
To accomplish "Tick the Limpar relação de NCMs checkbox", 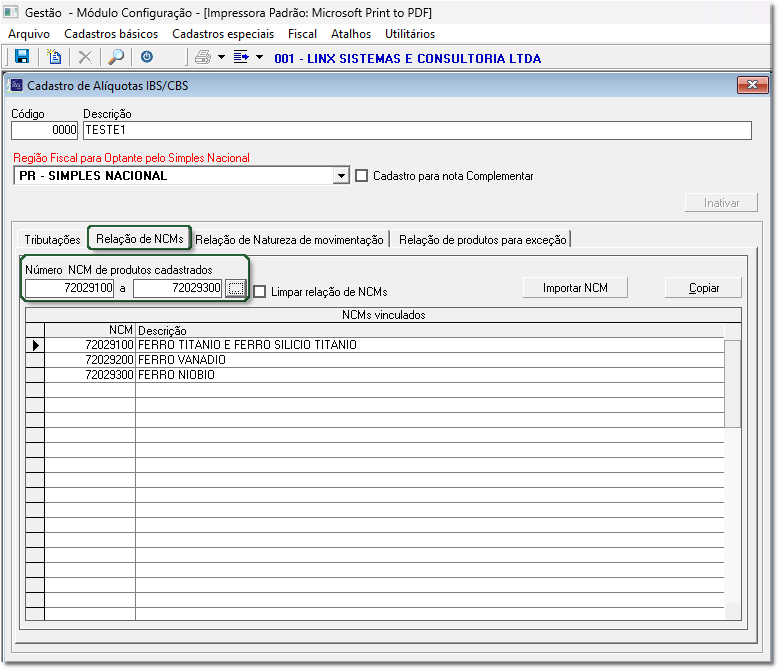I will pyautogui.click(x=260, y=292).
